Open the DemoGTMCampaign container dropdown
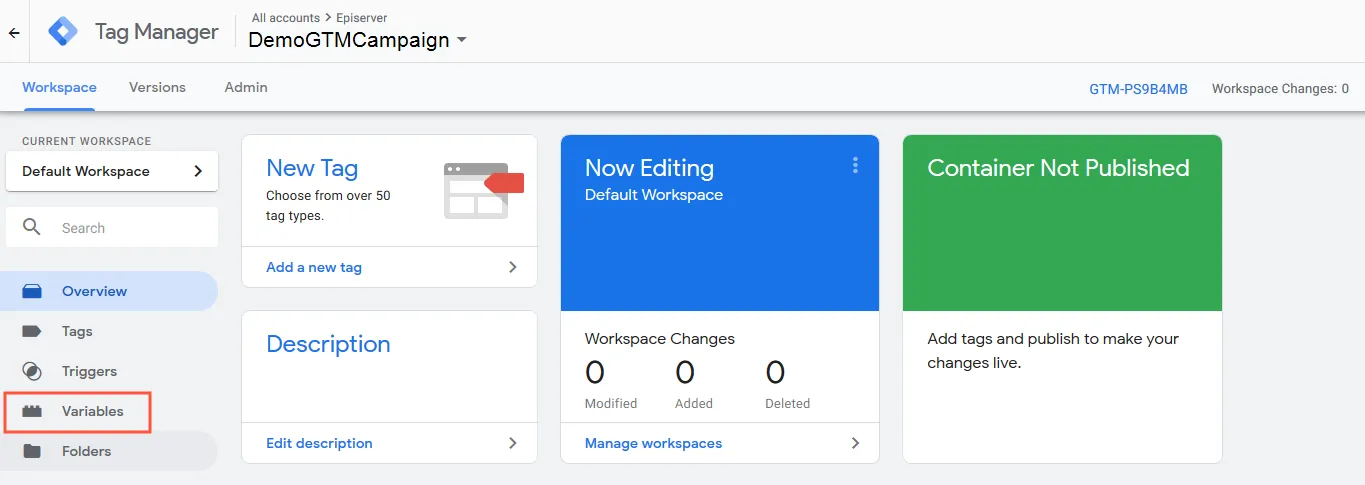Screen dimensions: 1365x485 358,40
